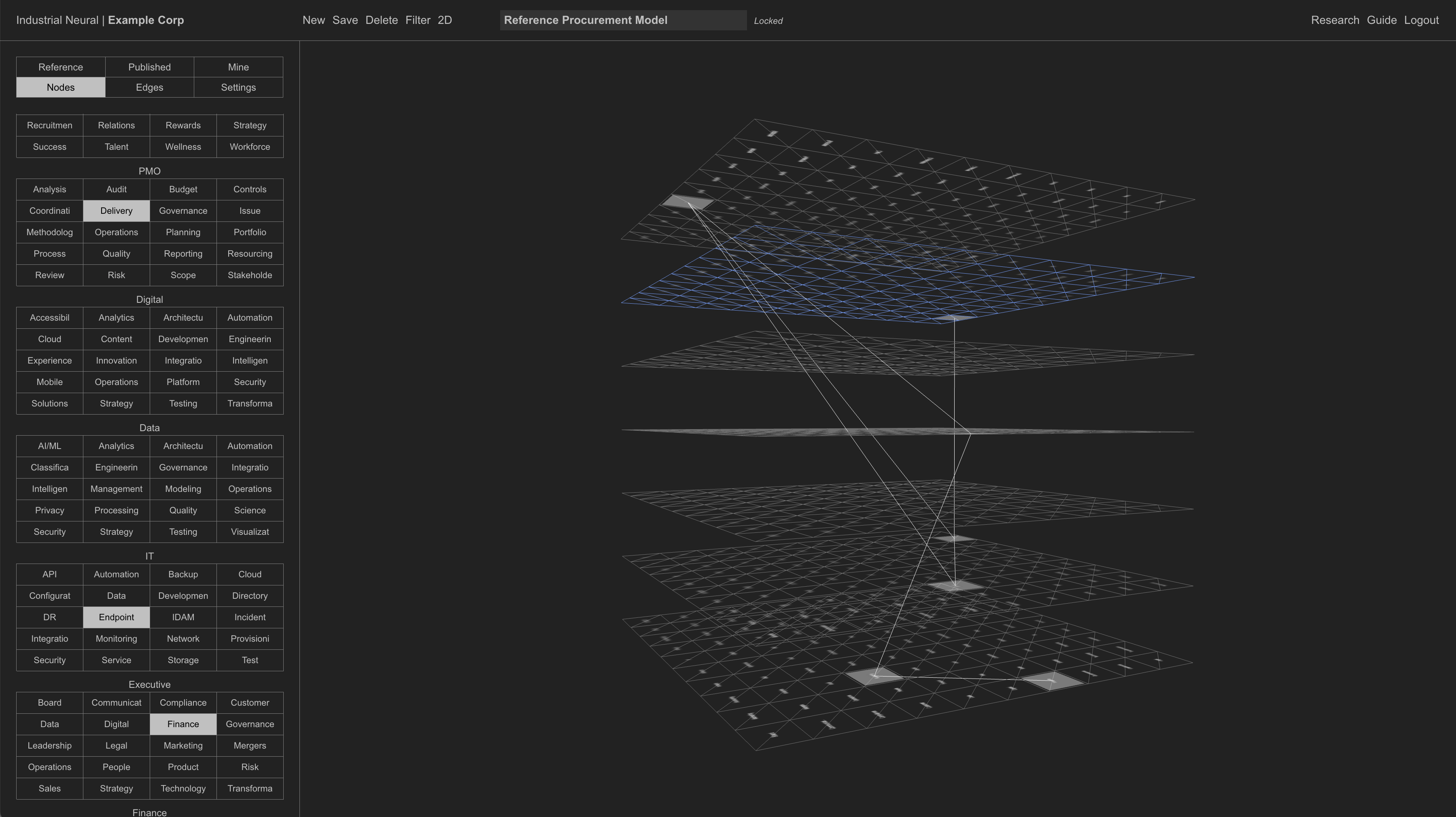Toggle the IT Storage node
Screen dimensions: 1456x817
pyautogui.click(x=183, y=660)
